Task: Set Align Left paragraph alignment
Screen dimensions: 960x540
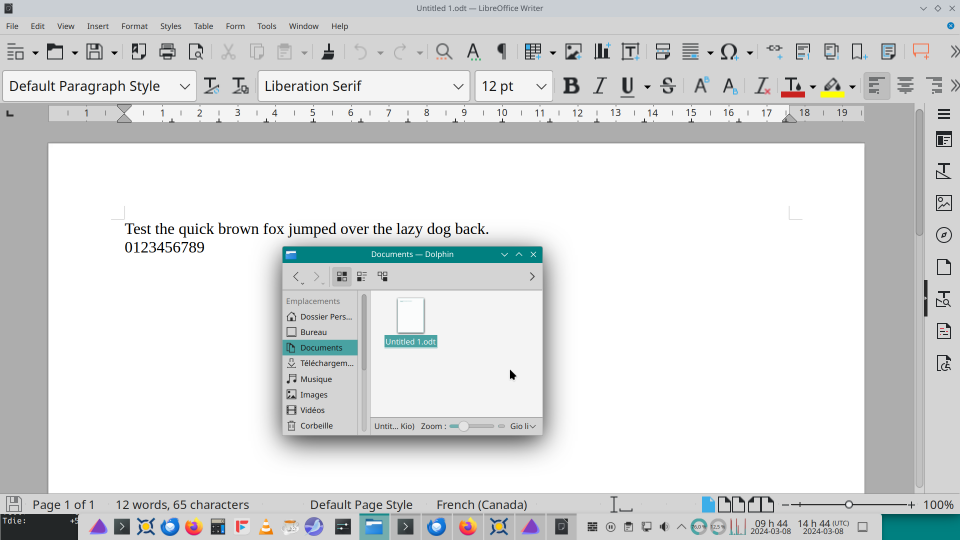Action: 876,86
